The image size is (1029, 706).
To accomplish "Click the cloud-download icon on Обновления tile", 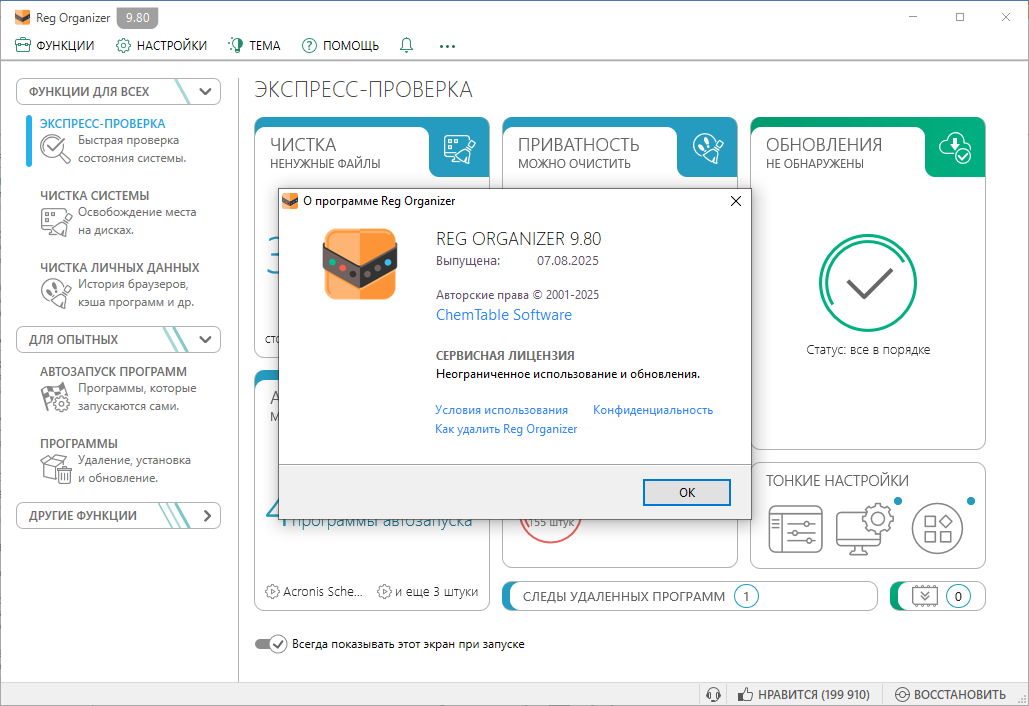I will 954,146.
